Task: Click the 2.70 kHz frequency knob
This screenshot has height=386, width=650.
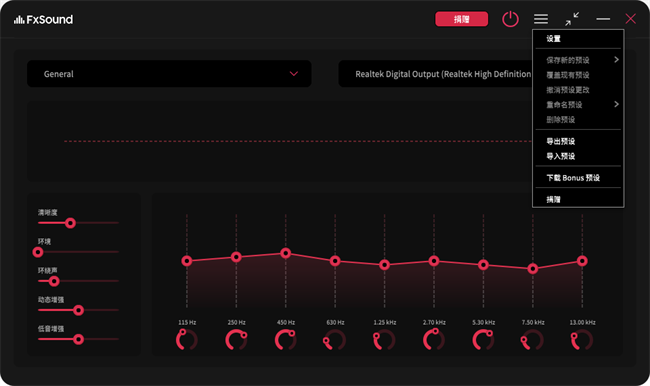Action: [x=434, y=340]
